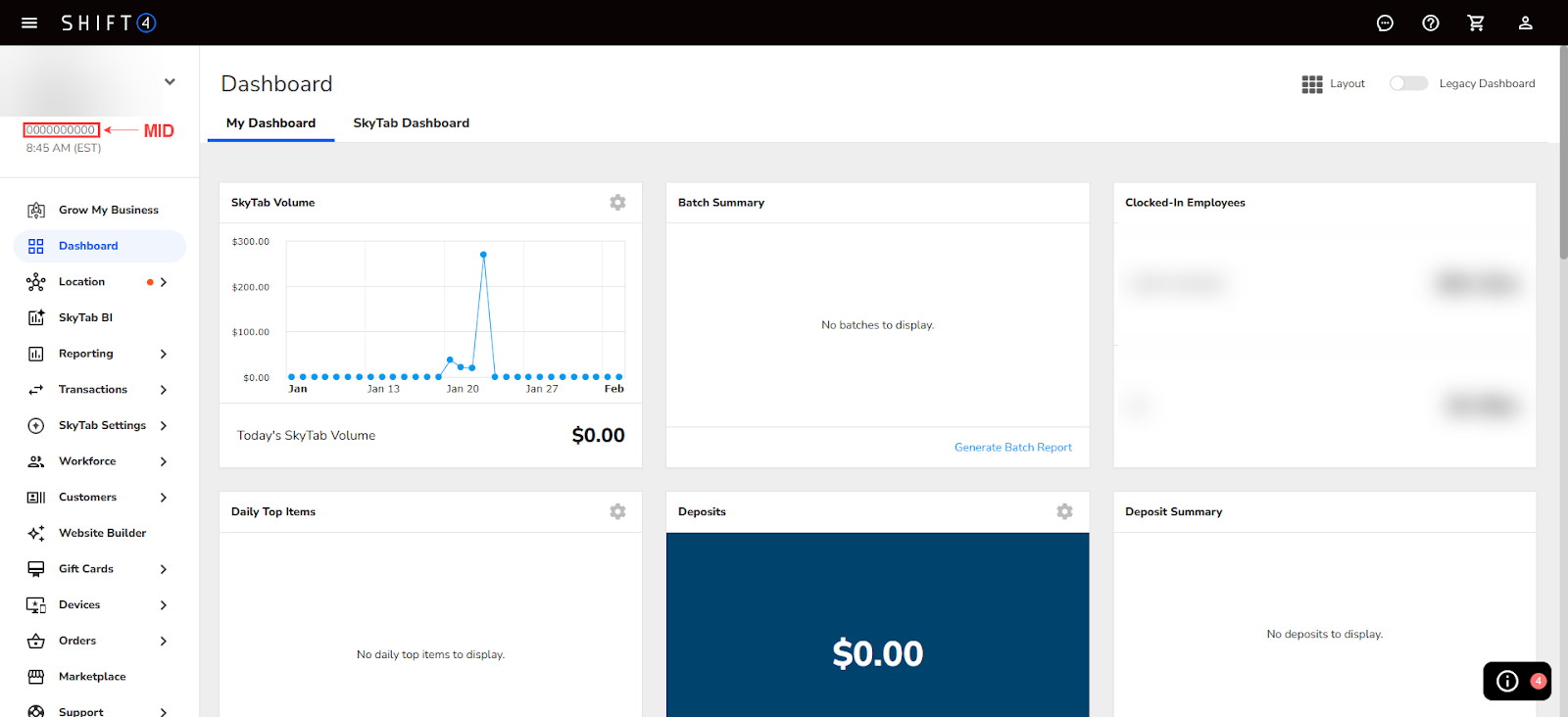Image resolution: width=1568 pixels, height=717 pixels.
Task: Click the peak data point on SkyTab chart
Action: tap(483, 255)
